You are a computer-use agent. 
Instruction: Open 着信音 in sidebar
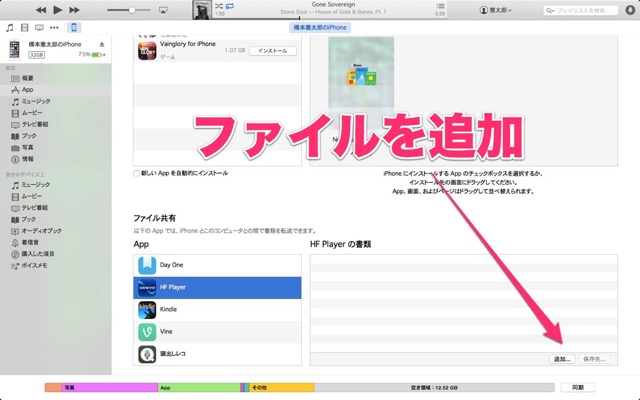[56, 242]
